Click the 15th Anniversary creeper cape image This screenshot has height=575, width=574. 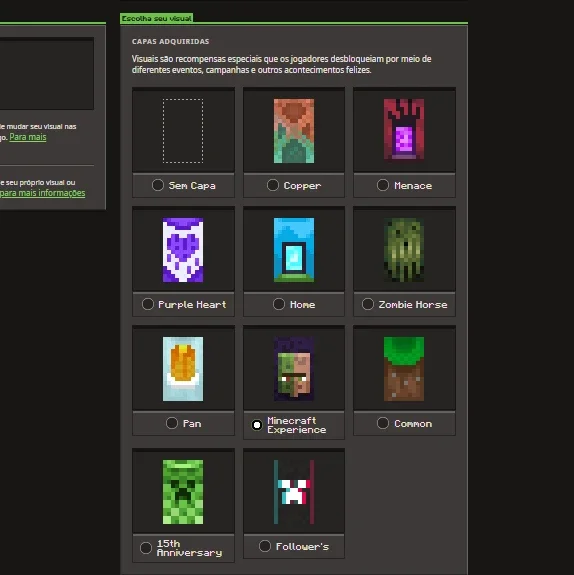183,492
